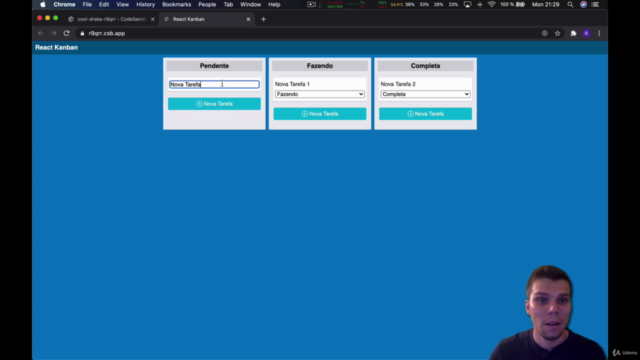
Task: Open the View menu
Action: pos(122,4)
